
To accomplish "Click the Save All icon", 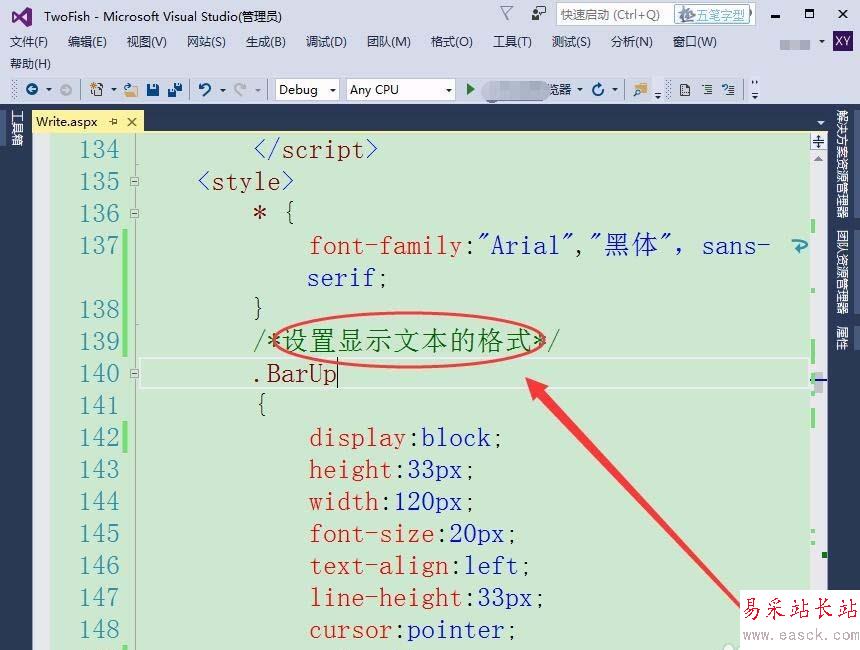I will coord(175,89).
